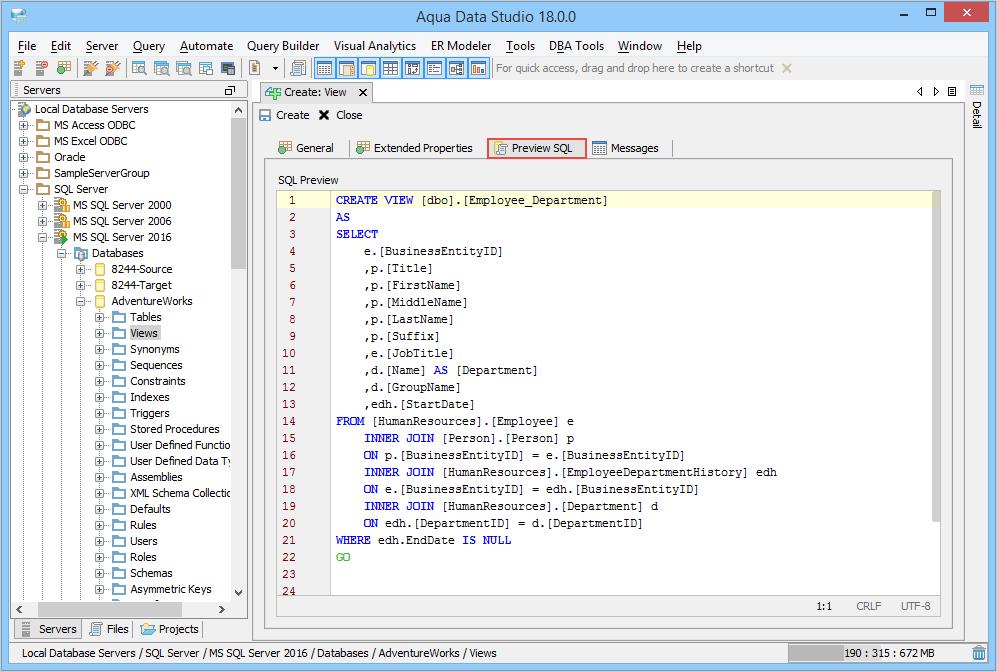Screen dimensions: 997x672
Task: Toggle the bar-chart panel button in toolbar
Action: [x=478, y=68]
